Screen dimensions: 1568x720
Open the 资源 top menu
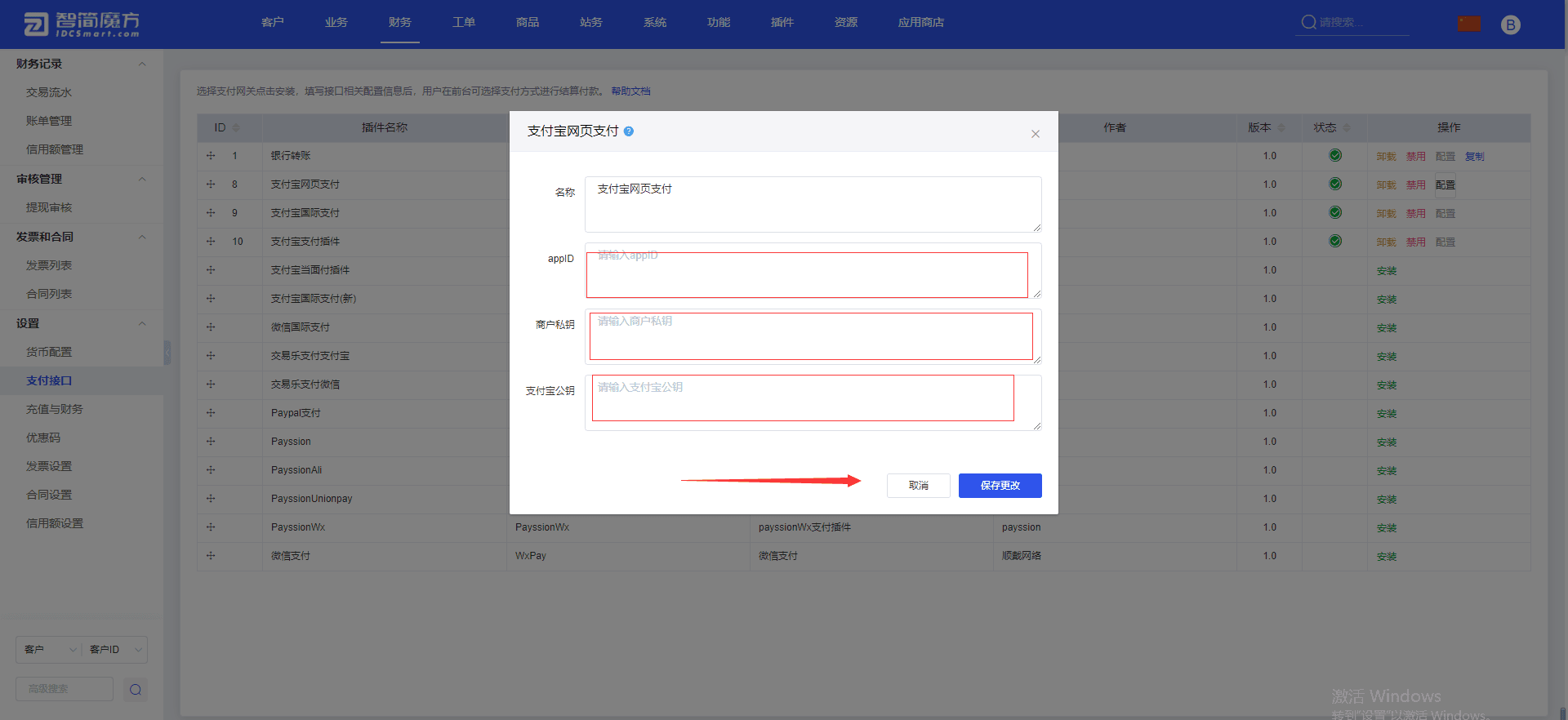click(x=846, y=23)
